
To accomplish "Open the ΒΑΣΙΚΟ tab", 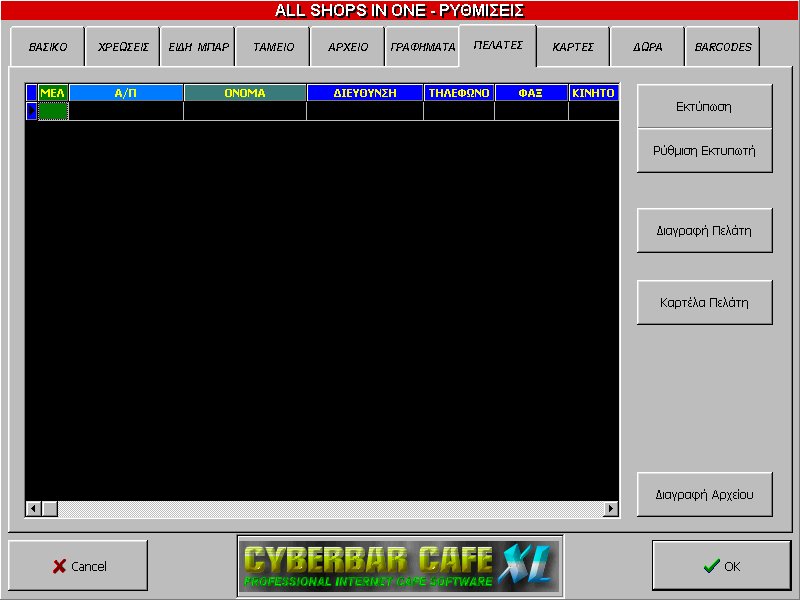I will tap(47, 47).
